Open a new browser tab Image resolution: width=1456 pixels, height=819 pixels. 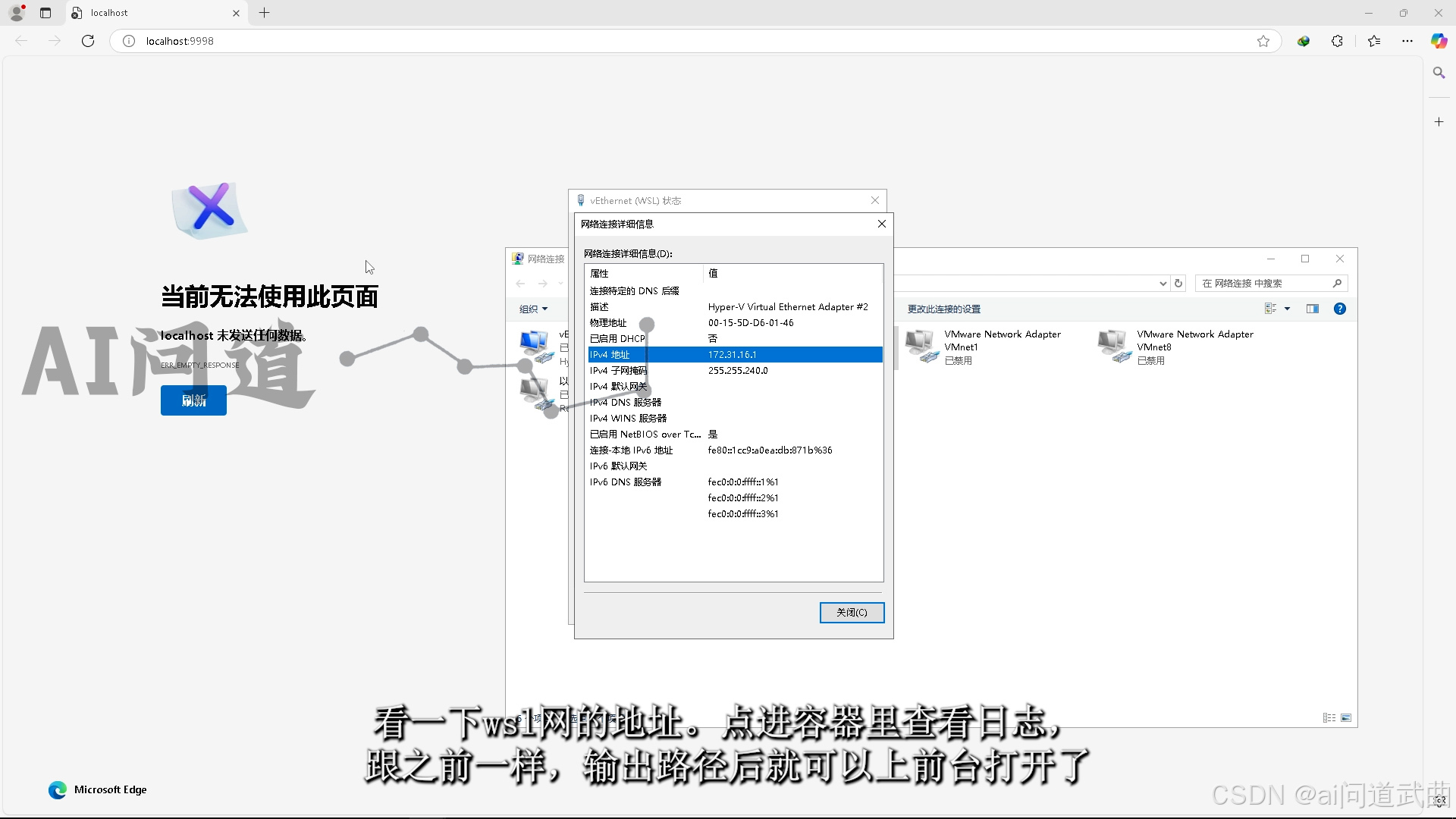(x=264, y=13)
